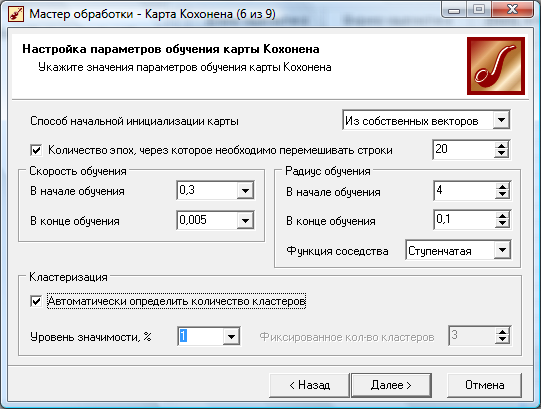Click the initial radius field showing 4
Image resolution: width=541 pixels, height=409 pixels.
[464, 191]
